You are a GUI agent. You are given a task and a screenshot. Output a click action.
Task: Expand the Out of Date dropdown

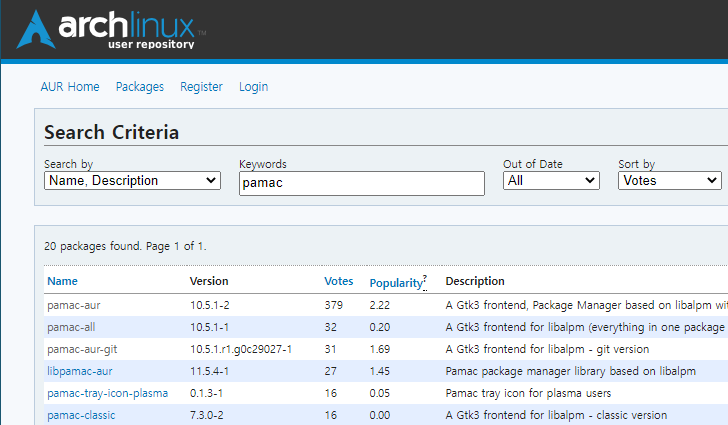pyautogui.click(x=551, y=181)
